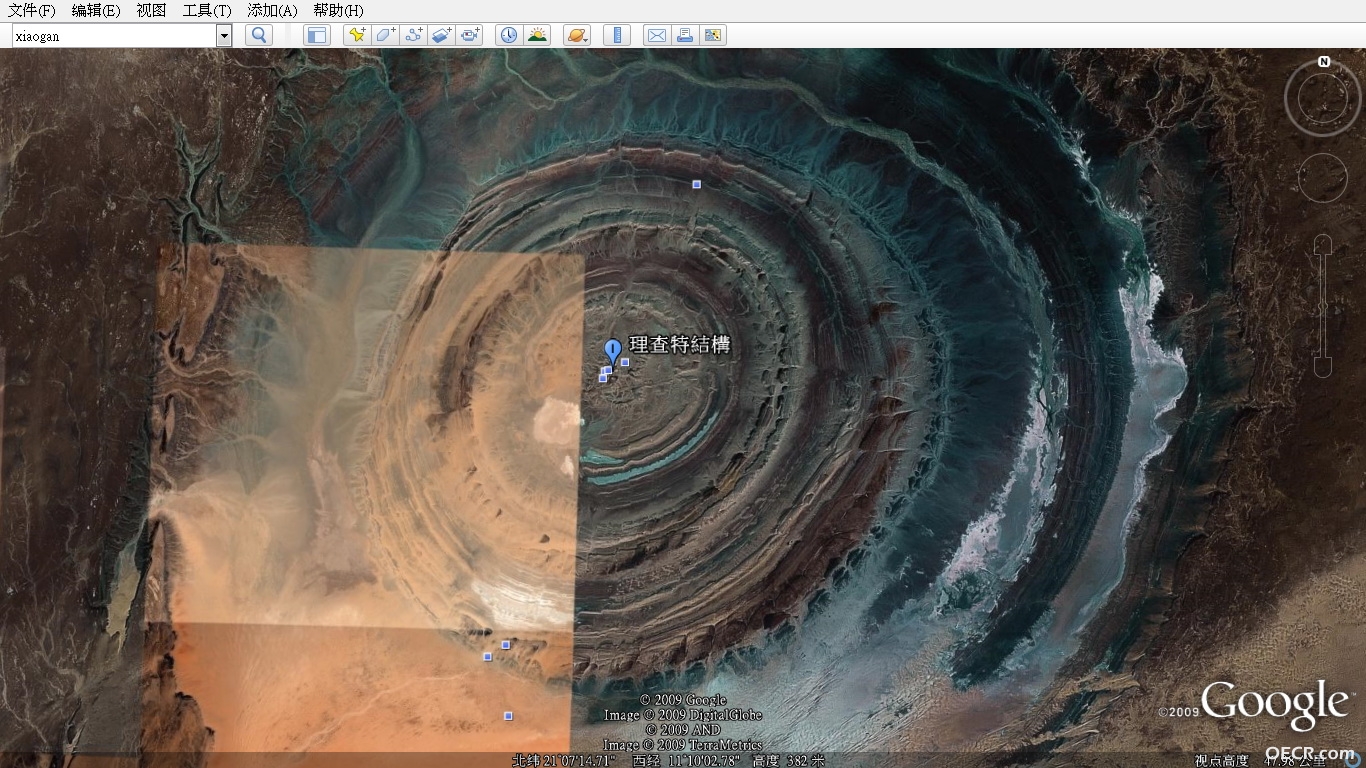Click the view in Google Maps icon

[x=713, y=35]
